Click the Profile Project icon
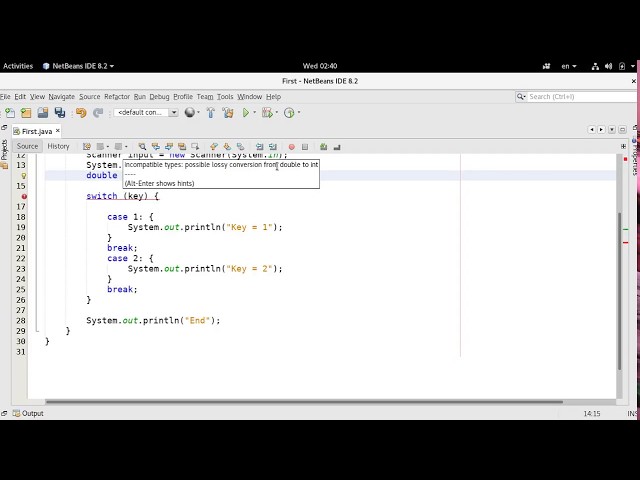Viewport: 640px width, 480px height. click(x=289, y=113)
